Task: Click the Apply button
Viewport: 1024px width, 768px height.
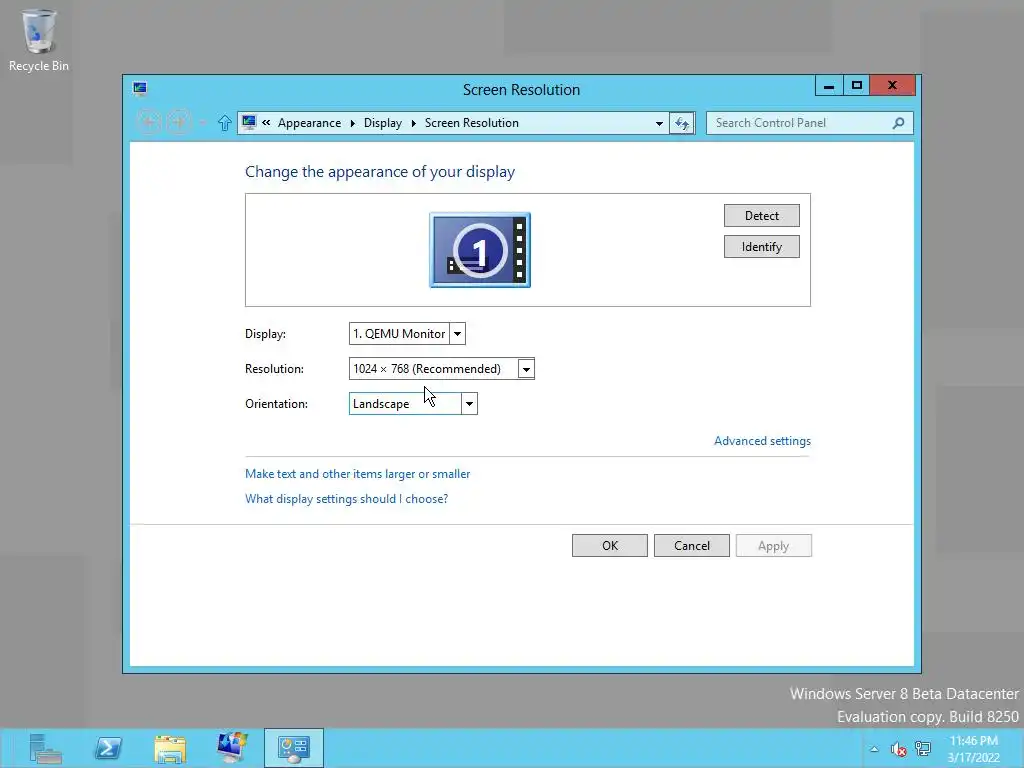Action: pyautogui.click(x=773, y=546)
